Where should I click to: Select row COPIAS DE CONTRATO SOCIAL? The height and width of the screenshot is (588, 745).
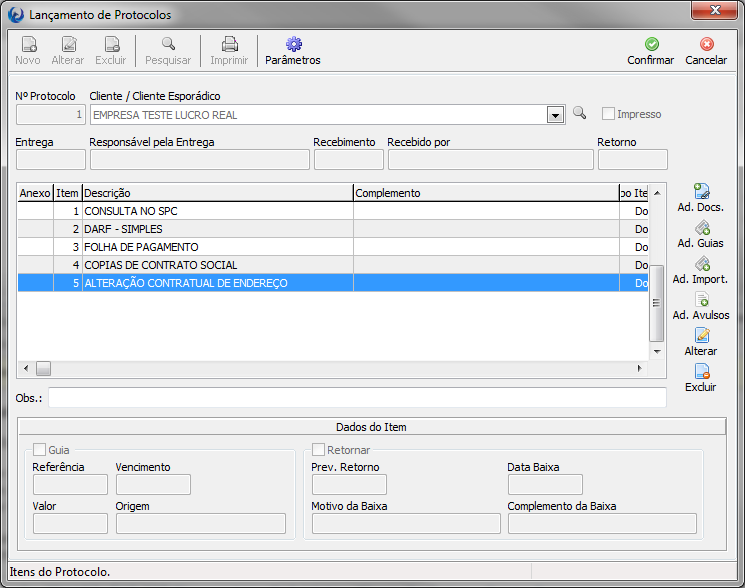click(x=333, y=265)
